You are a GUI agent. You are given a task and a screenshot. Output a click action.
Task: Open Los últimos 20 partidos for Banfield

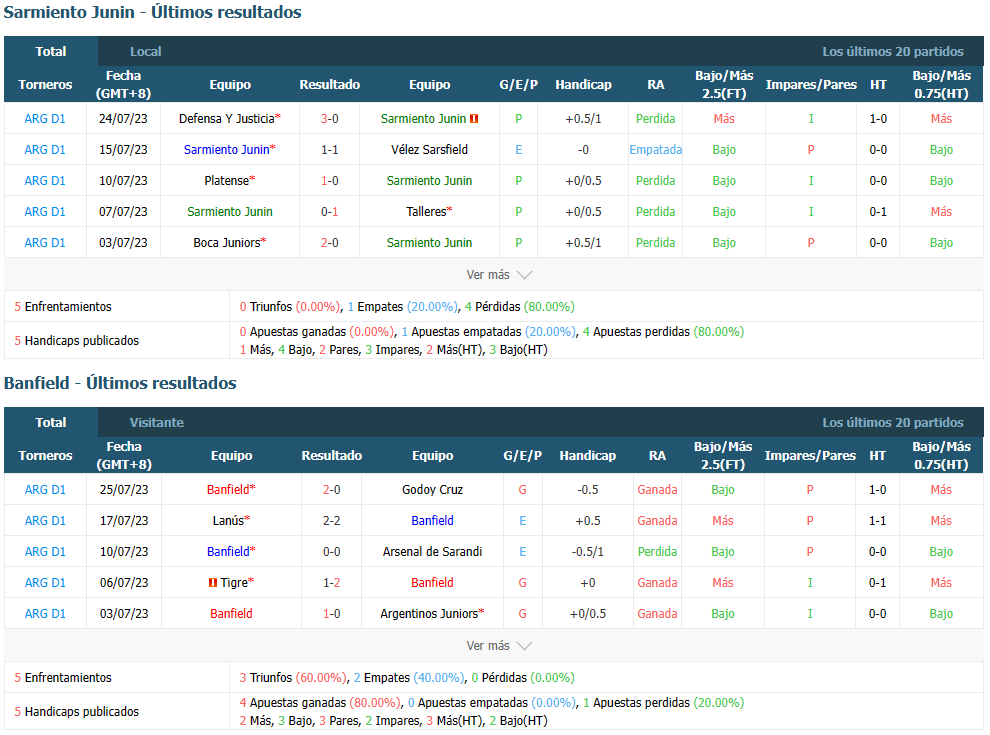point(893,422)
